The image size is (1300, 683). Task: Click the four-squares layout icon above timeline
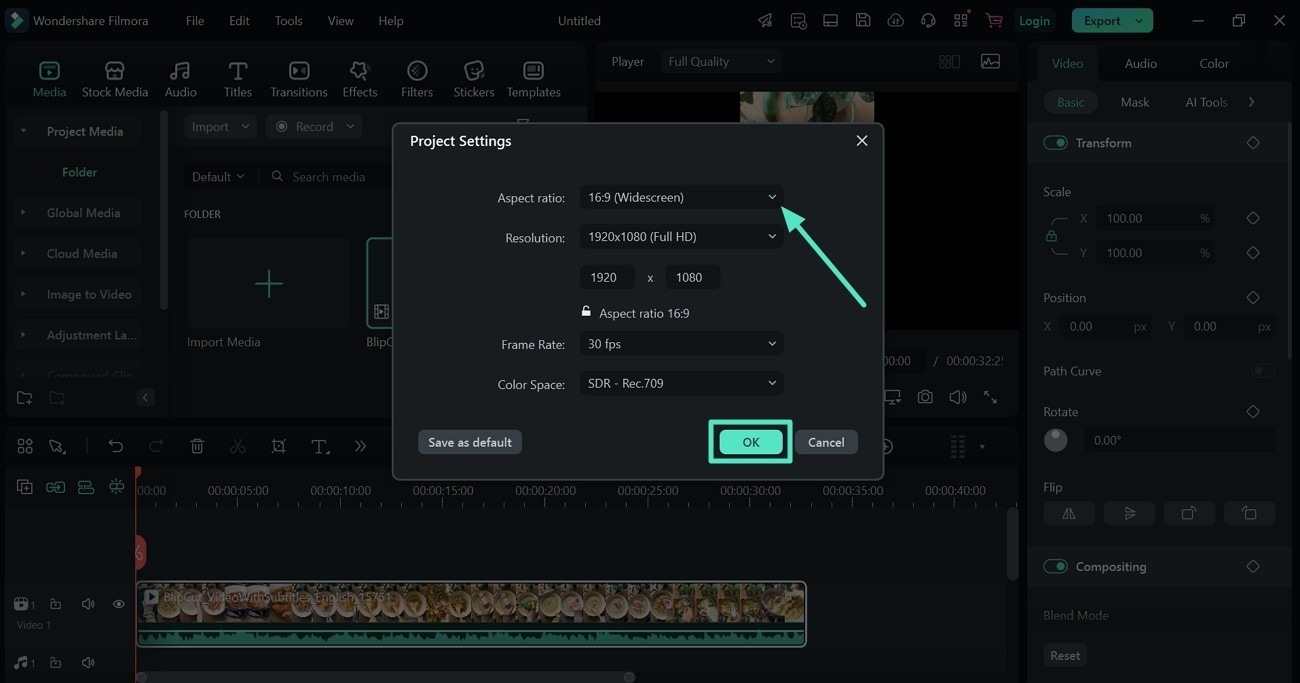tap(25, 446)
